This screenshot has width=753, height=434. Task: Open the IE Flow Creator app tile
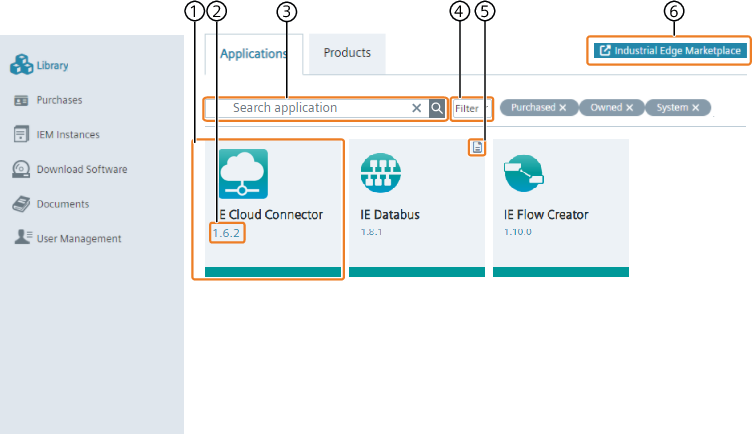tap(560, 207)
